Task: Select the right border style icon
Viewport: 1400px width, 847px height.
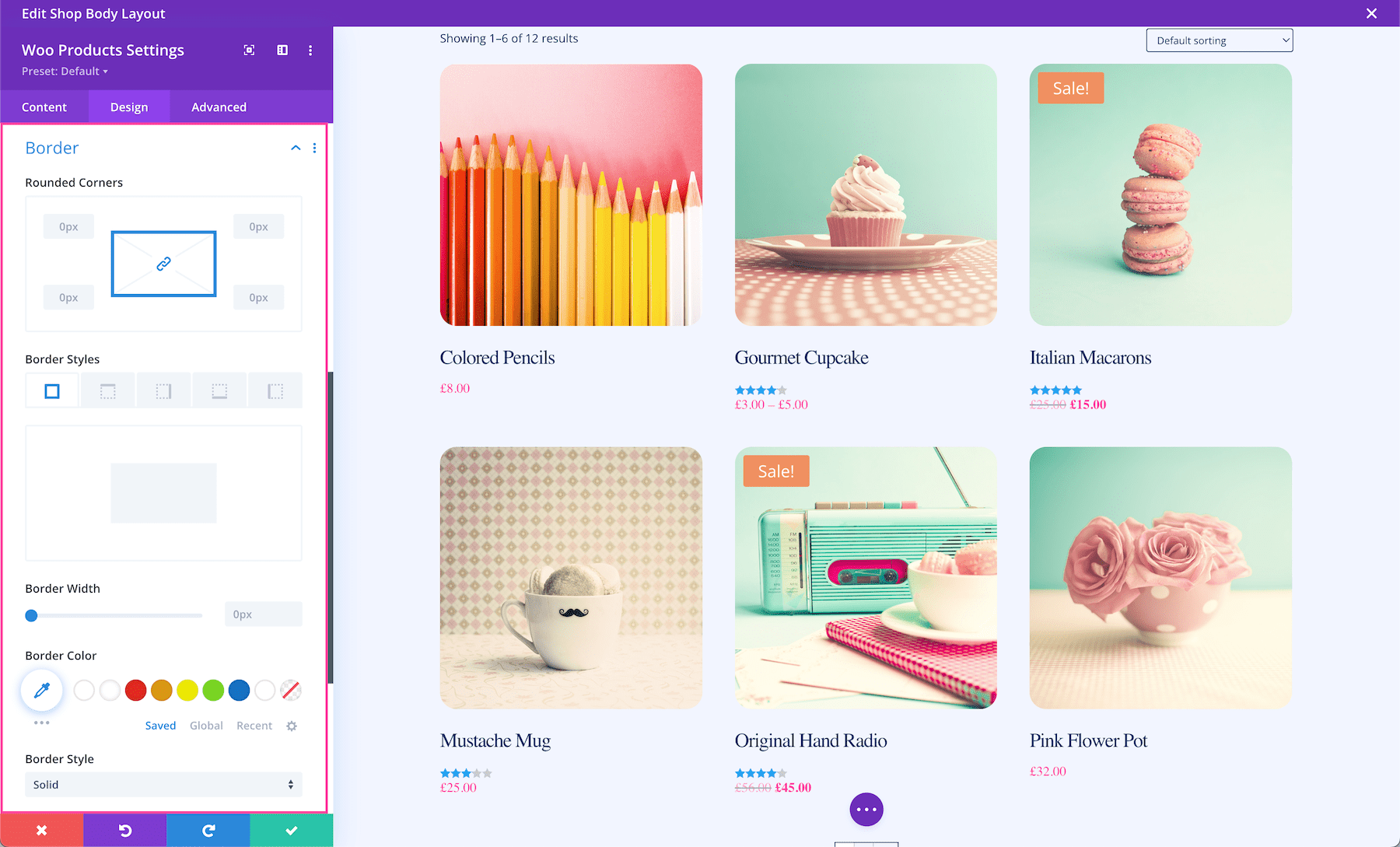Action: 163,391
